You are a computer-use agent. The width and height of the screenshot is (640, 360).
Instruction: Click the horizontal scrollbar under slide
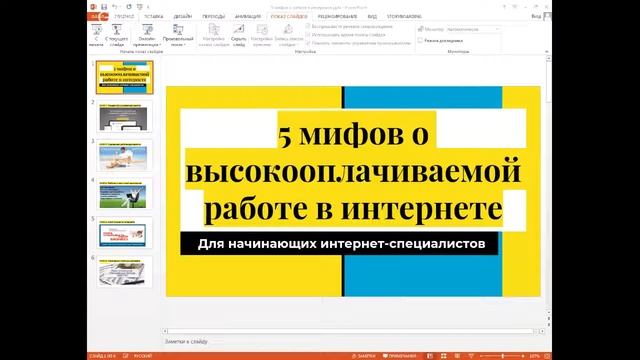pos(351,331)
